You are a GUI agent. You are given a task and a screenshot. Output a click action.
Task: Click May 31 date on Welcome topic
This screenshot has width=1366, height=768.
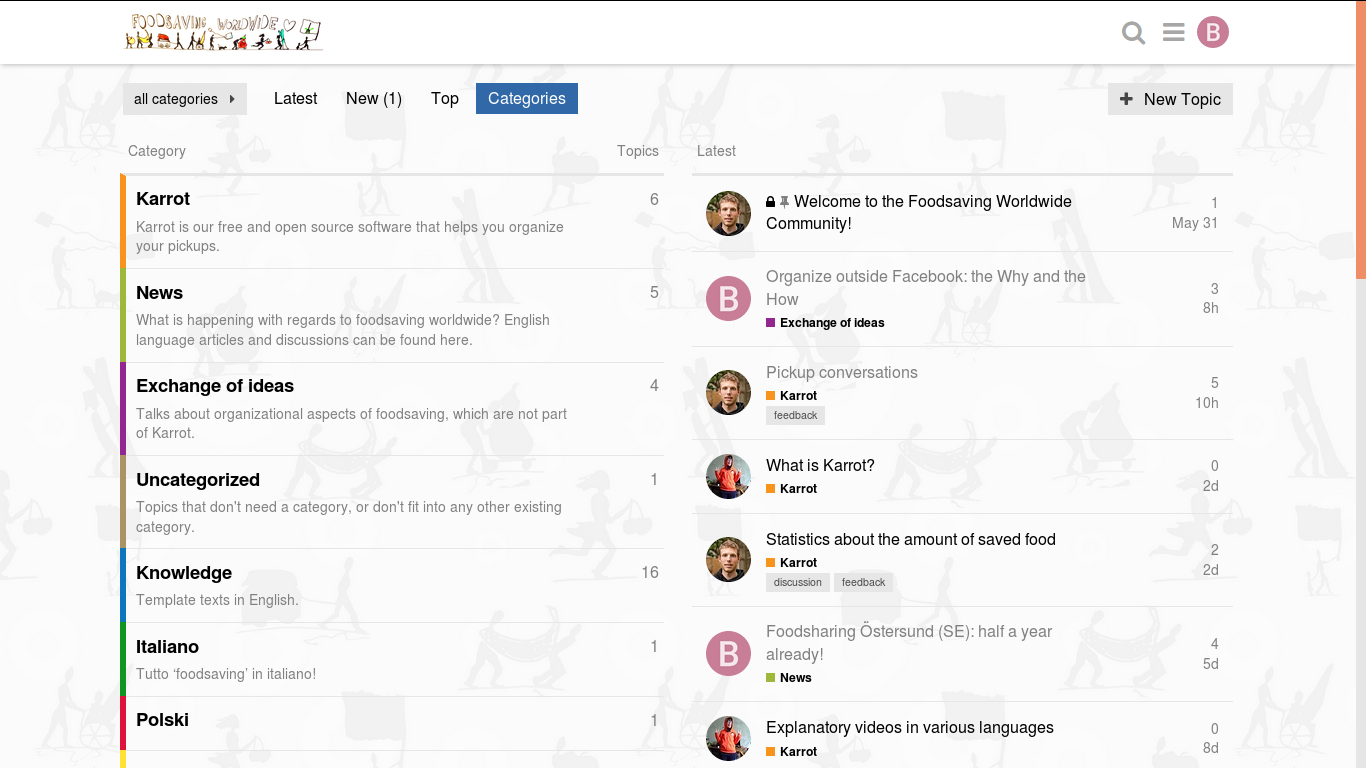(1195, 223)
